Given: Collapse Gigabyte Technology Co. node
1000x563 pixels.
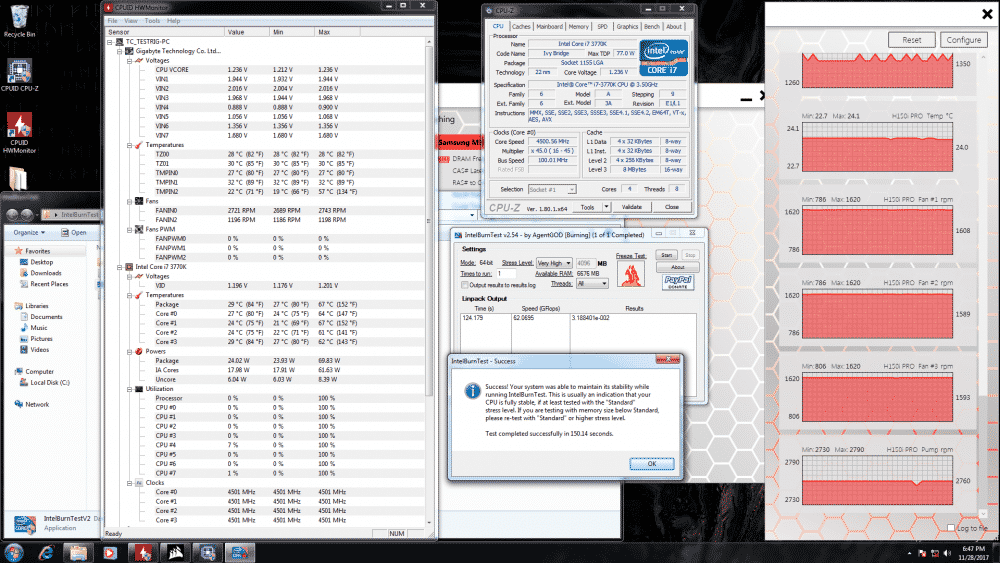Looking at the screenshot, I should tap(119, 51).
